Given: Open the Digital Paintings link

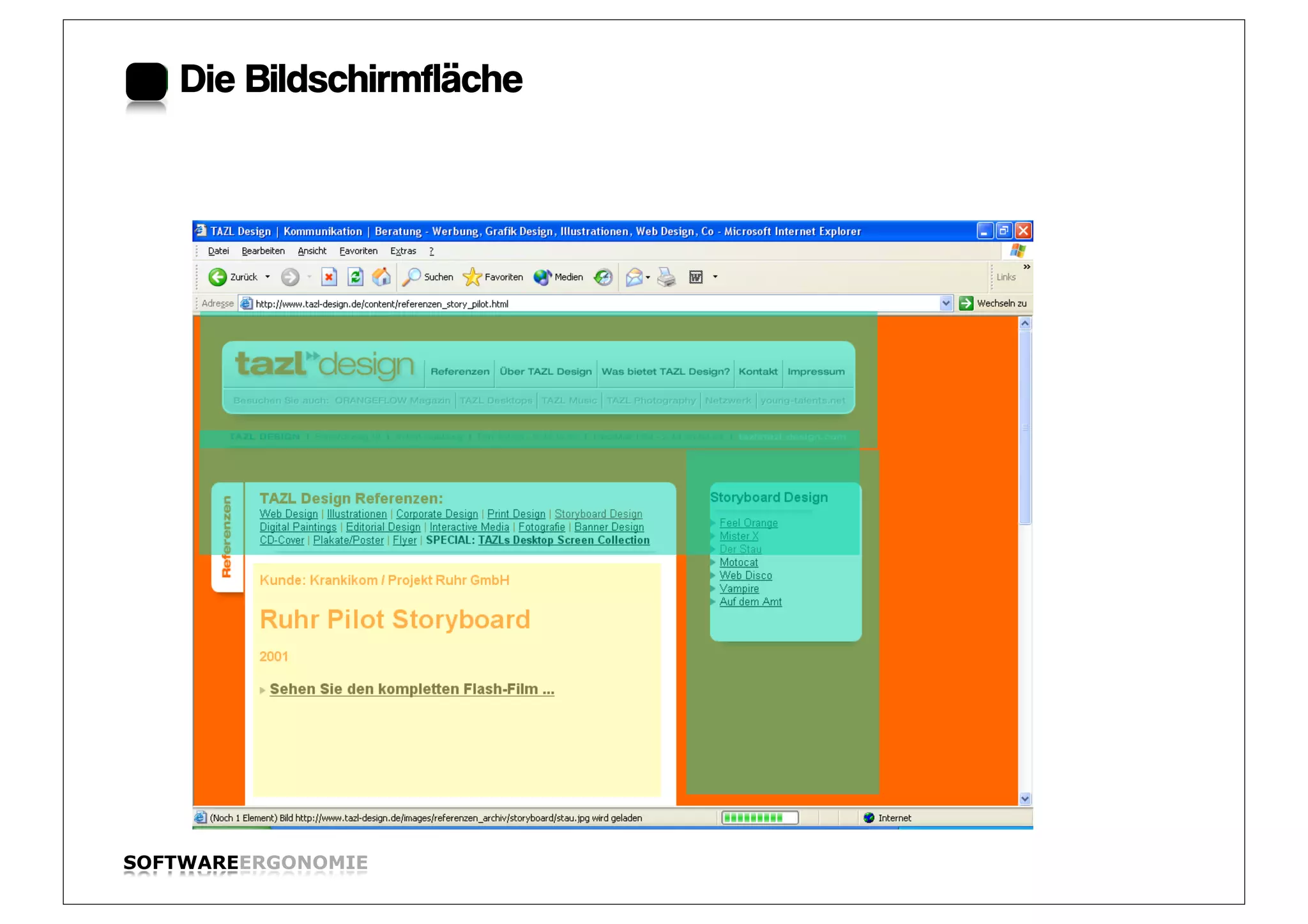Looking at the screenshot, I should click(298, 527).
